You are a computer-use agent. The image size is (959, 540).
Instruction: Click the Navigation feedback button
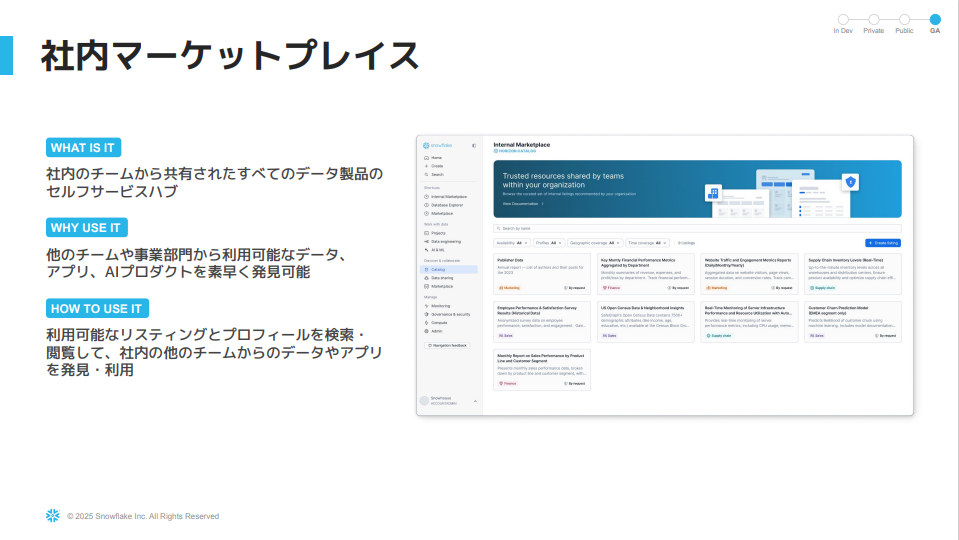pyautogui.click(x=447, y=346)
